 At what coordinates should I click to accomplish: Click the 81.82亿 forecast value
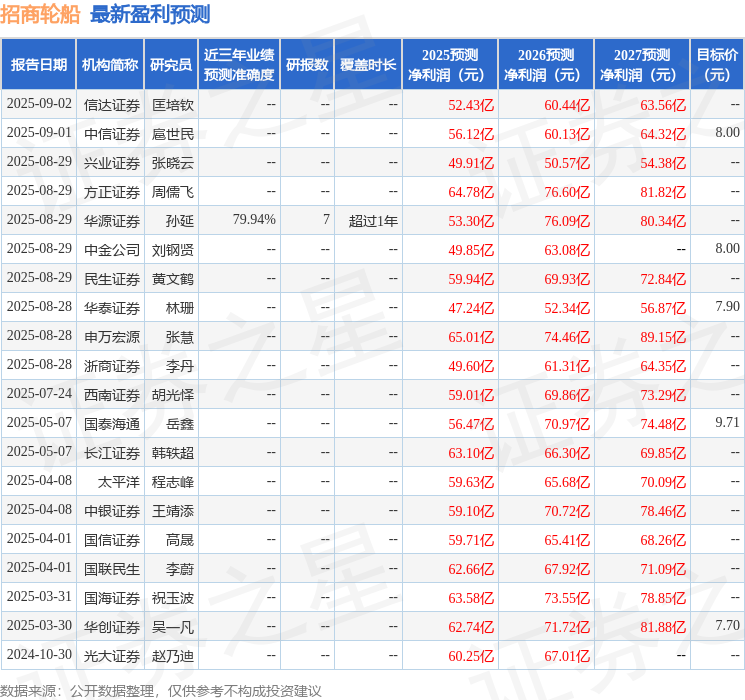[663, 192]
